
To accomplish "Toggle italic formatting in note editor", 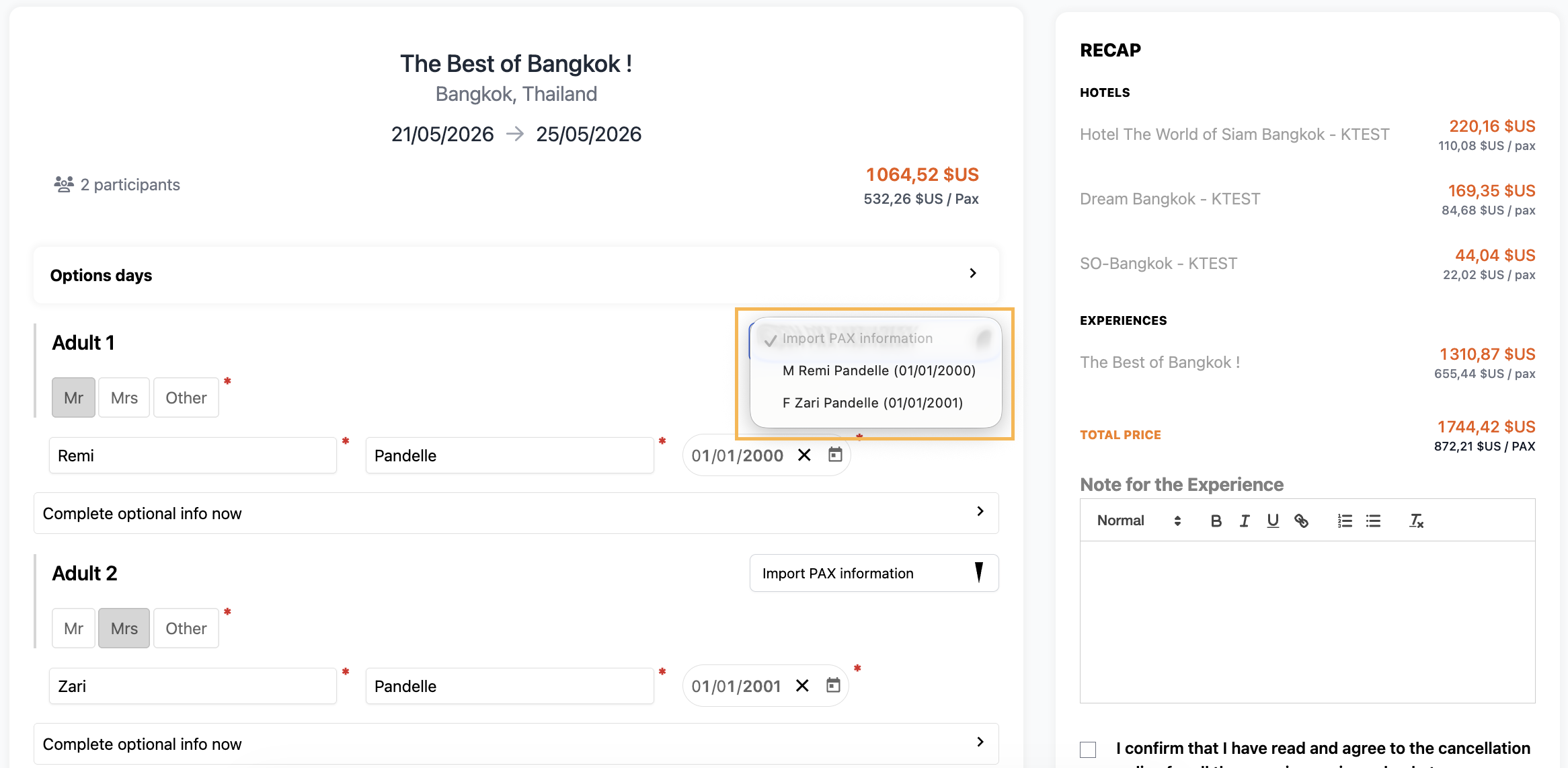I will (1244, 521).
